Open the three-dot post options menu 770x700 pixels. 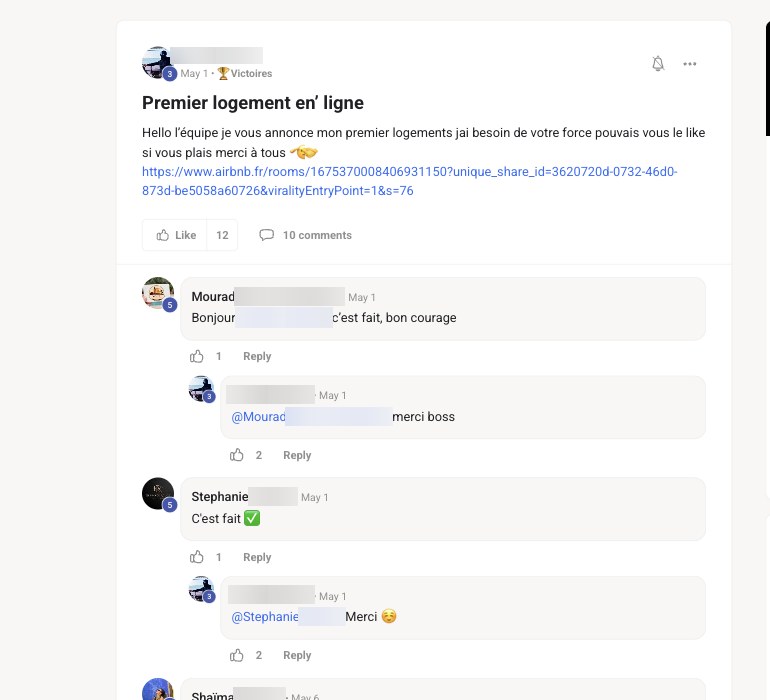(x=689, y=64)
